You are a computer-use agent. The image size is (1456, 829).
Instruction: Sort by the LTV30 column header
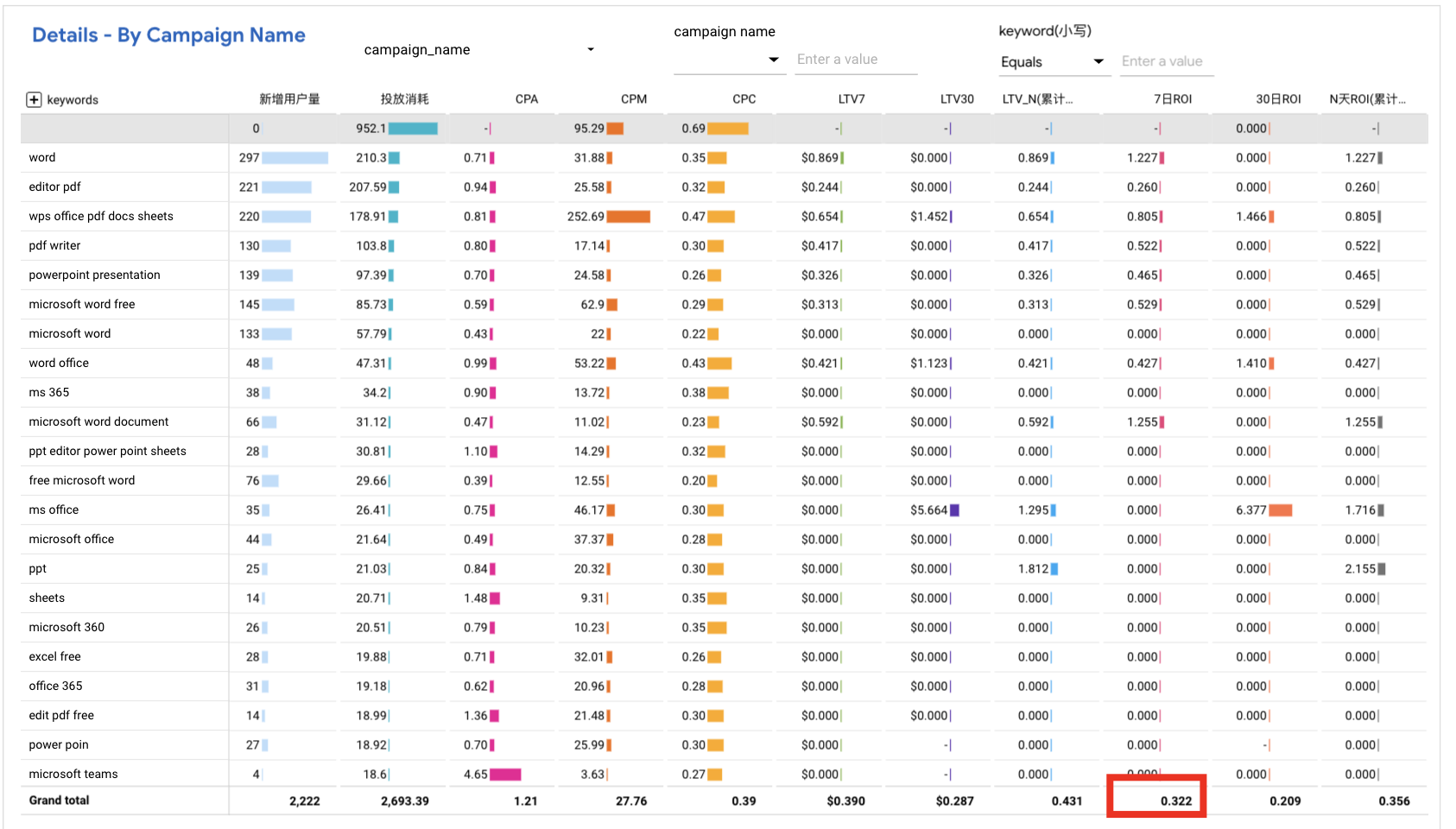(957, 99)
